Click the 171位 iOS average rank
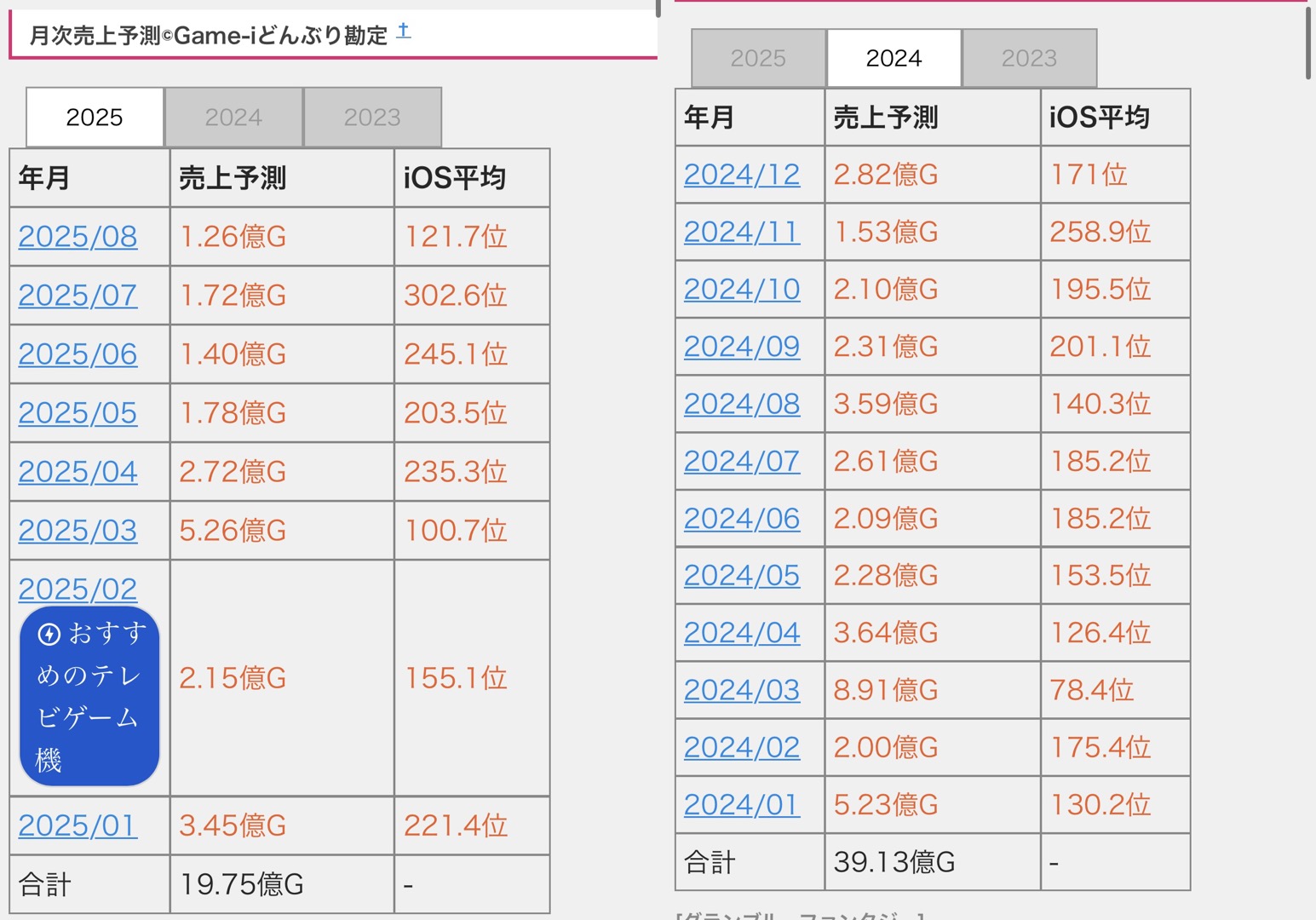Viewport: 1316px width, 920px height. click(x=1089, y=175)
